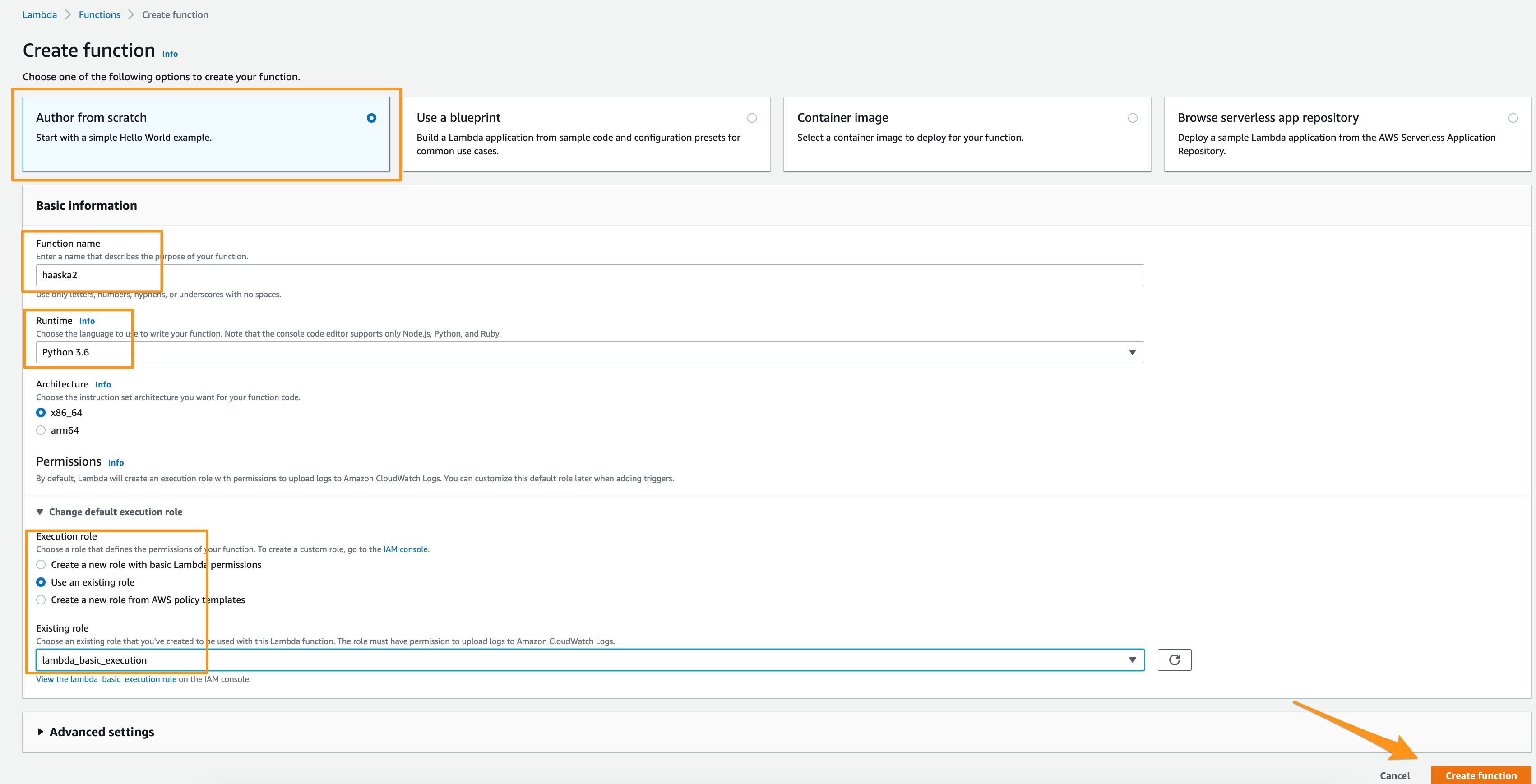Navigate to Functions via the breadcrumb
This screenshot has width=1536, height=784.
[x=99, y=14]
